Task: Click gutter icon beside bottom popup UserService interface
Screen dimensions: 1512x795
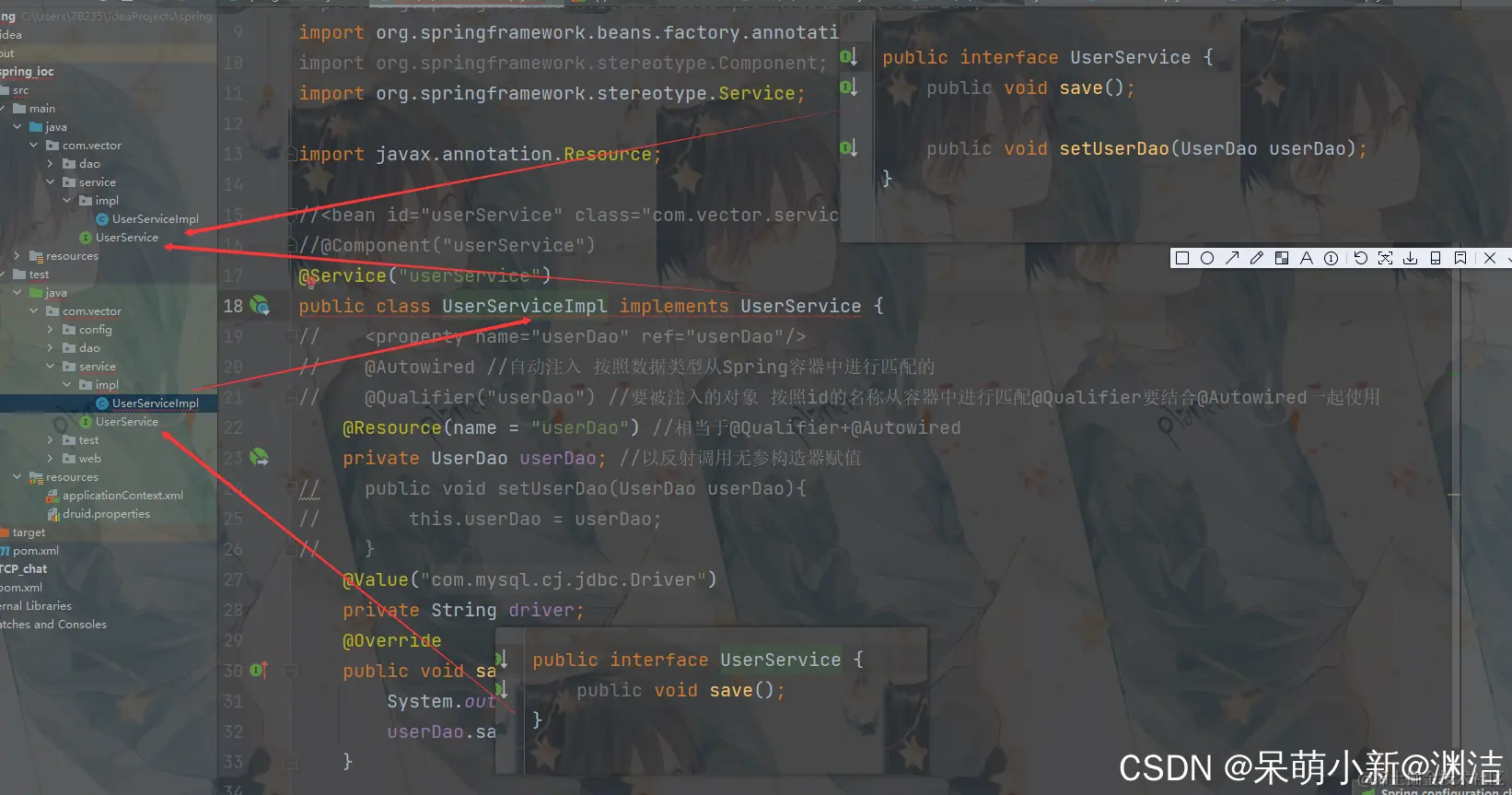Action: point(502,660)
